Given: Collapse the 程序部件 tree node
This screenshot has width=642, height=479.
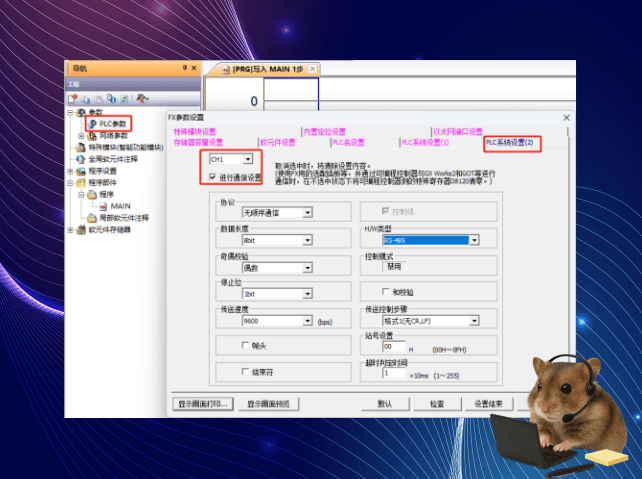Looking at the screenshot, I should pos(70,183).
